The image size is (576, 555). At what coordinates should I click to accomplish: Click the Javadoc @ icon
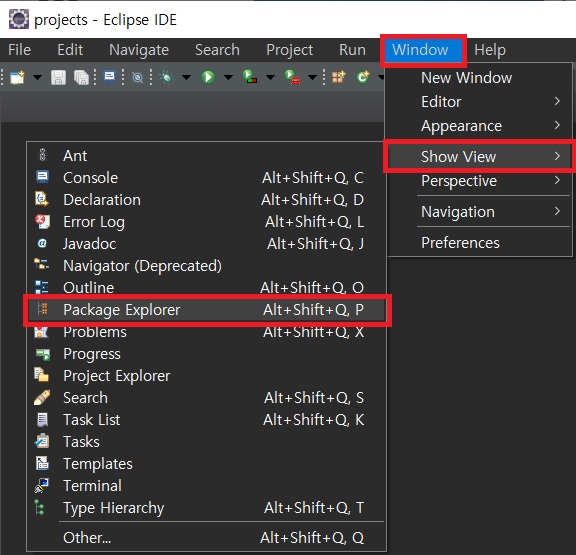[42, 243]
